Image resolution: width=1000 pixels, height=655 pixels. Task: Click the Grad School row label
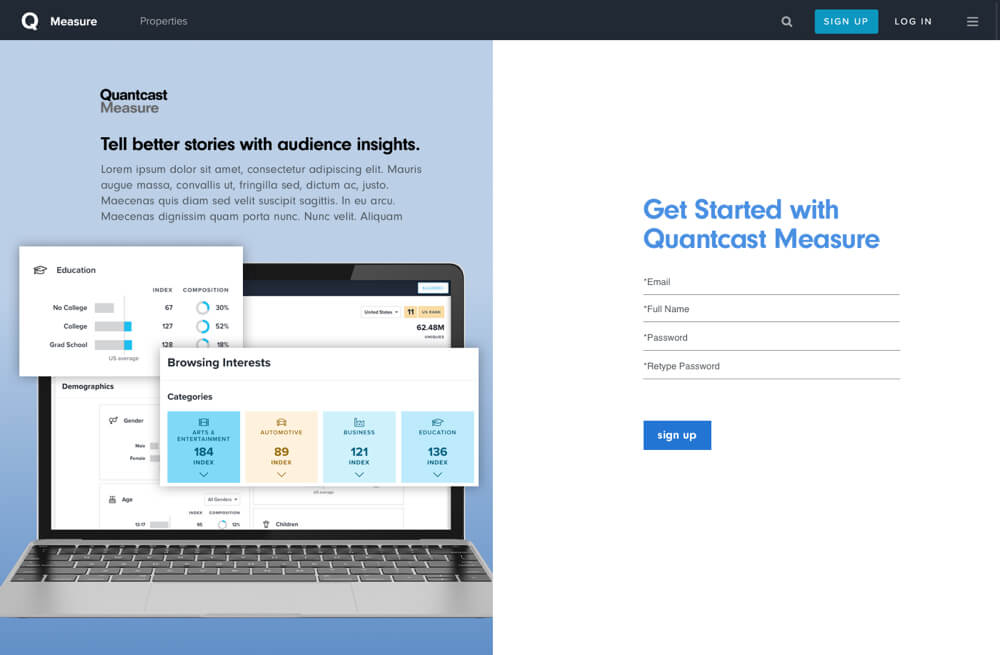click(x=68, y=345)
